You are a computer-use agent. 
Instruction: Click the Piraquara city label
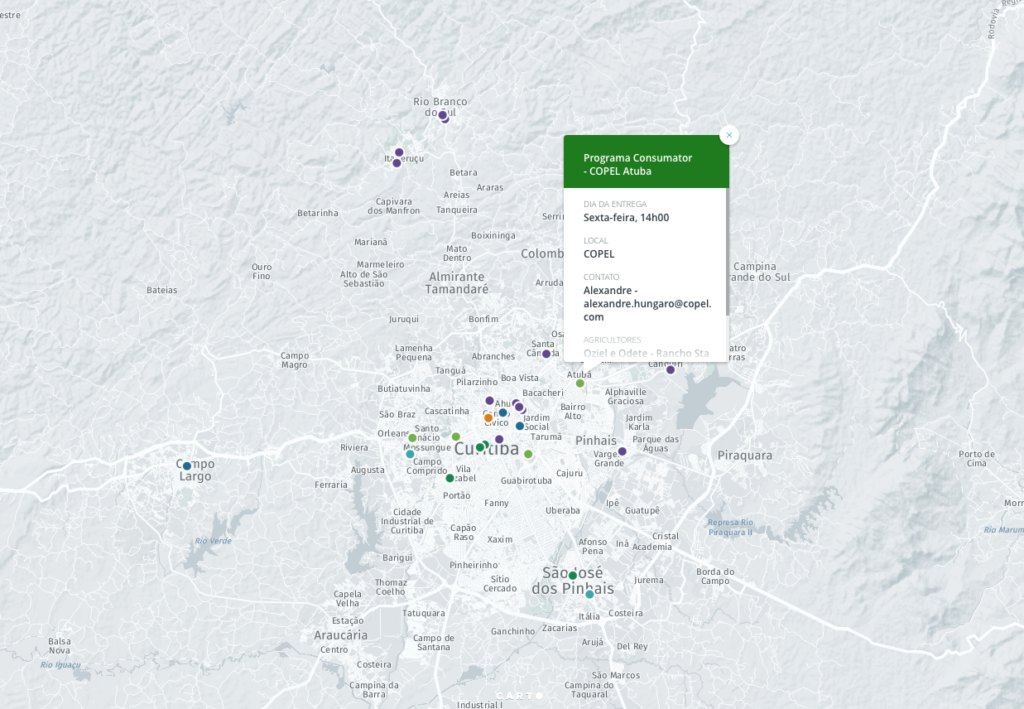pyautogui.click(x=744, y=455)
